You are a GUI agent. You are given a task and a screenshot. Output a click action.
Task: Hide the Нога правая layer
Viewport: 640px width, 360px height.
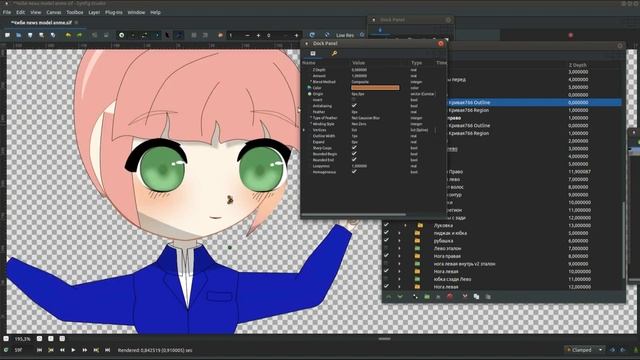tap(386, 256)
